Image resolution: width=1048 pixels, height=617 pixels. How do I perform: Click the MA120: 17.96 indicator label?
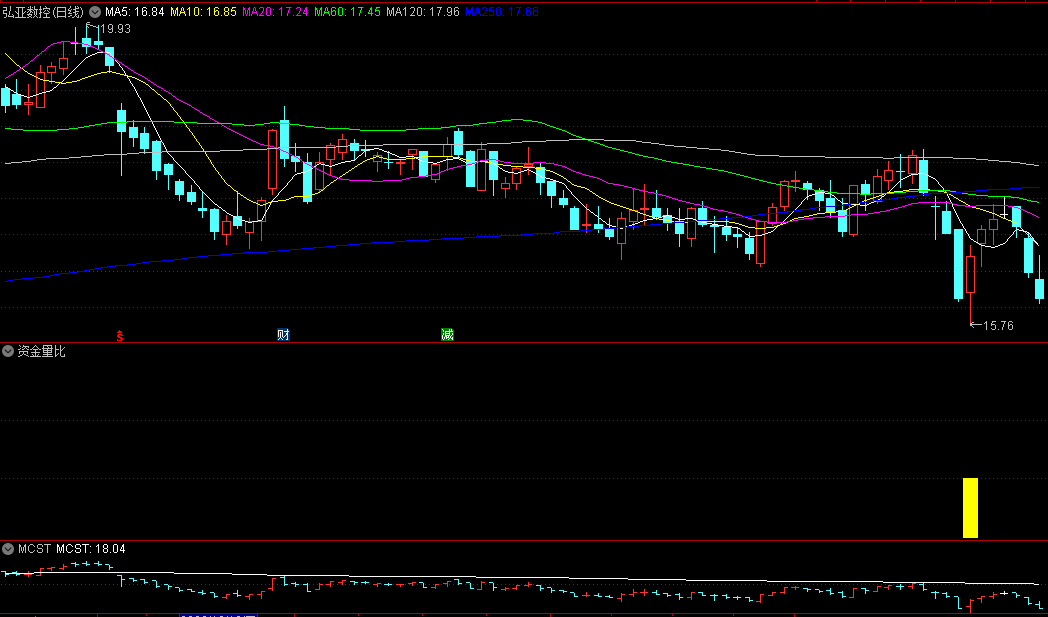tap(423, 12)
